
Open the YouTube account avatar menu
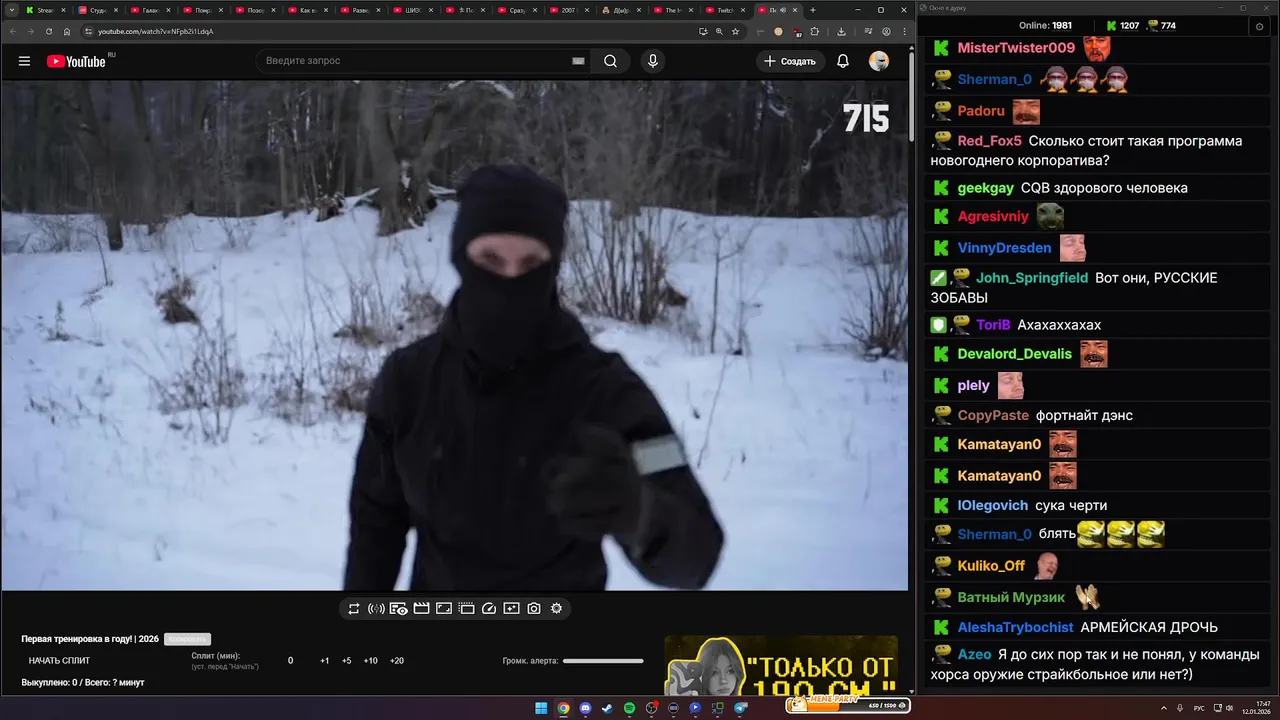pyautogui.click(x=879, y=61)
